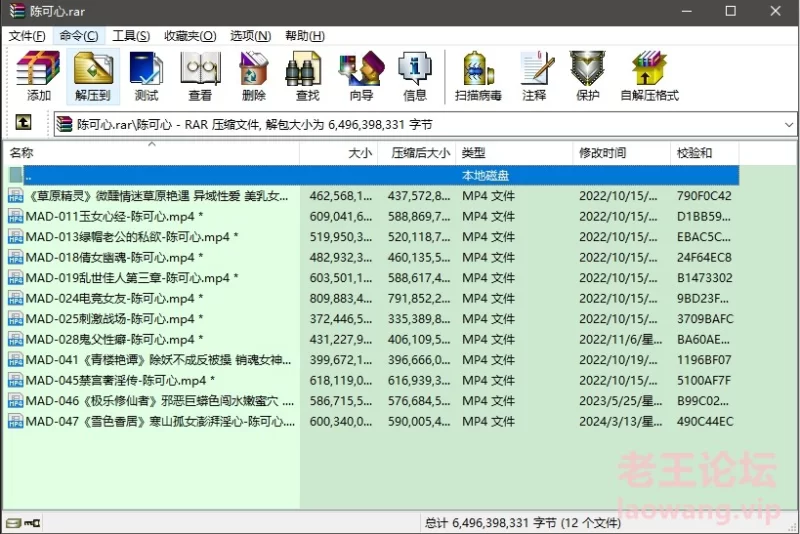Sort by the 大小 column header
The height and width of the screenshot is (534, 800).
(x=339, y=152)
